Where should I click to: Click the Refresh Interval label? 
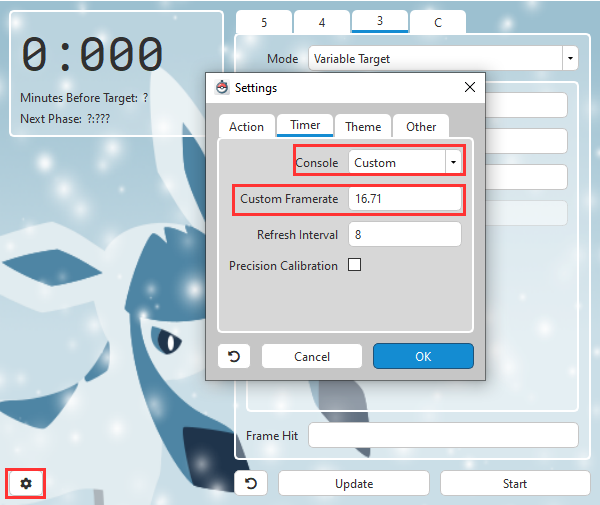pyautogui.click(x=297, y=234)
